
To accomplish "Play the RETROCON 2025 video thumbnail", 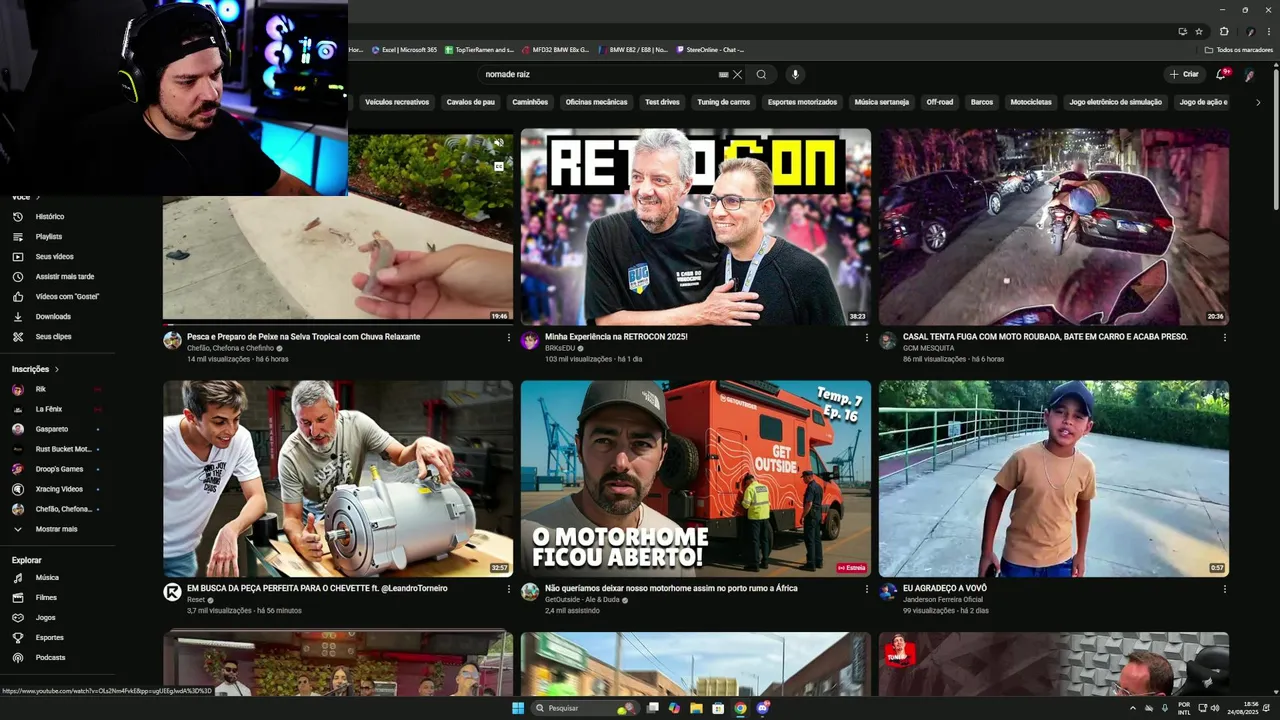I will tap(695, 227).
